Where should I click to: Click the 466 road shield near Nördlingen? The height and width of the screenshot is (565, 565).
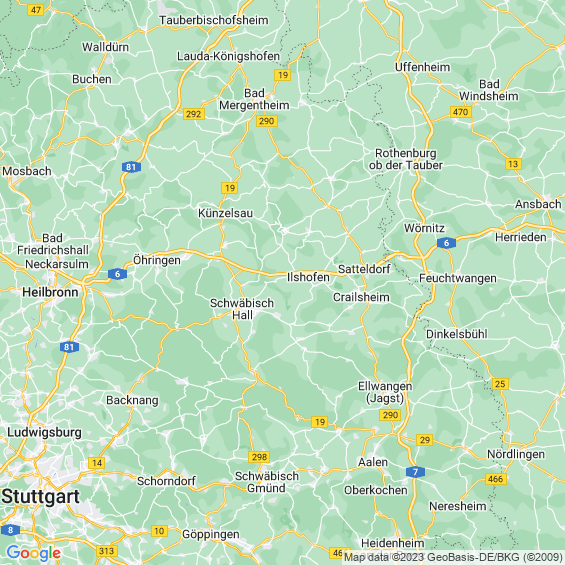[x=496, y=479]
